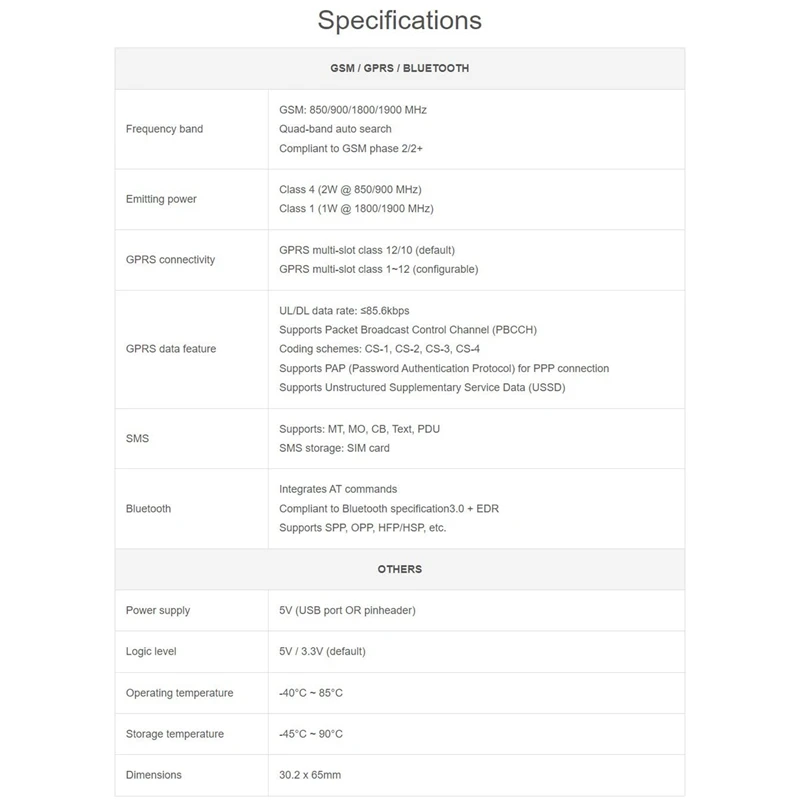Viewport: 800px width, 800px height.
Task: Select the OTHERS section header
Action: pos(399,569)
